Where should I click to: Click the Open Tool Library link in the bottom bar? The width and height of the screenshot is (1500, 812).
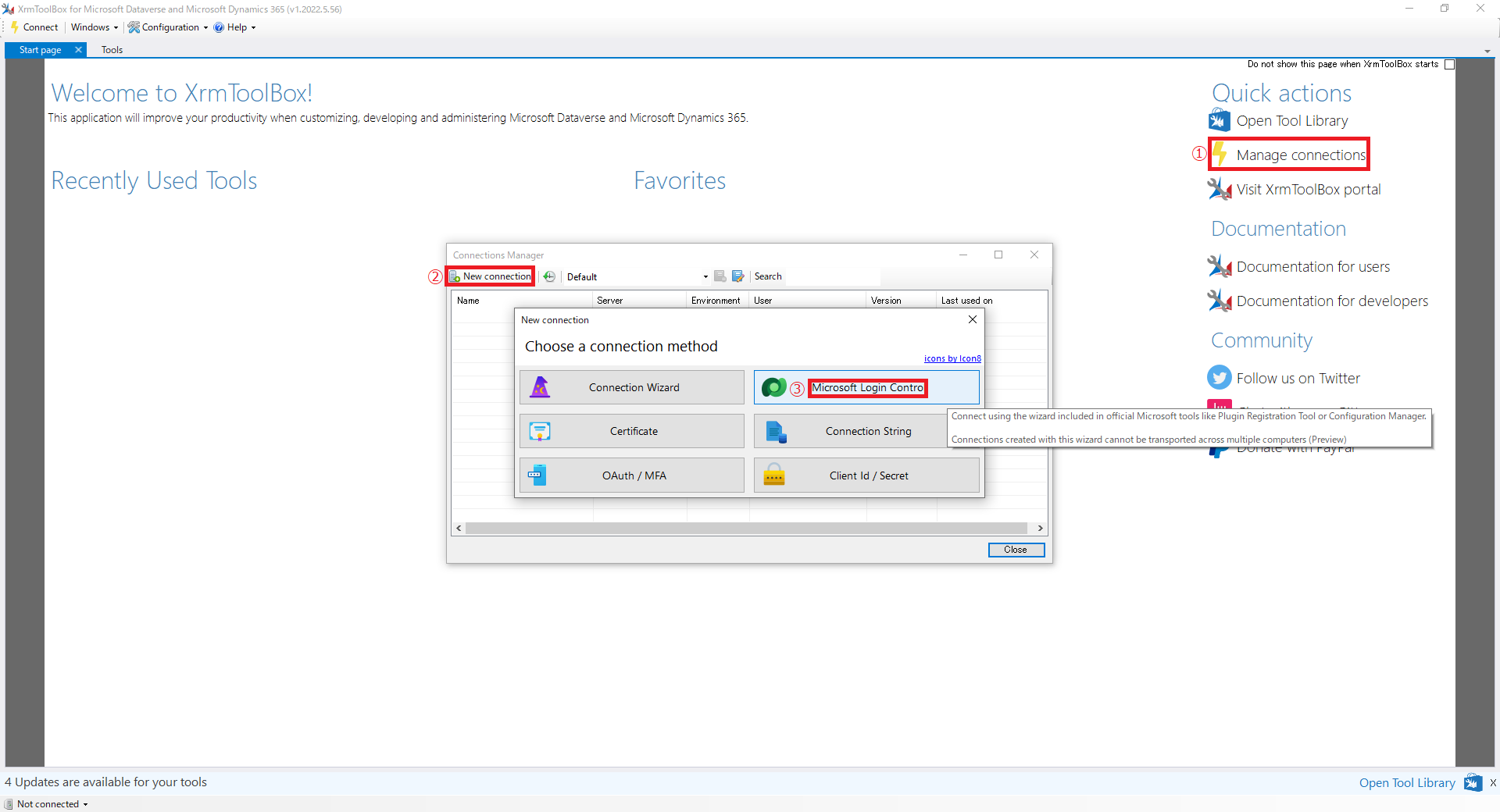1407,782
